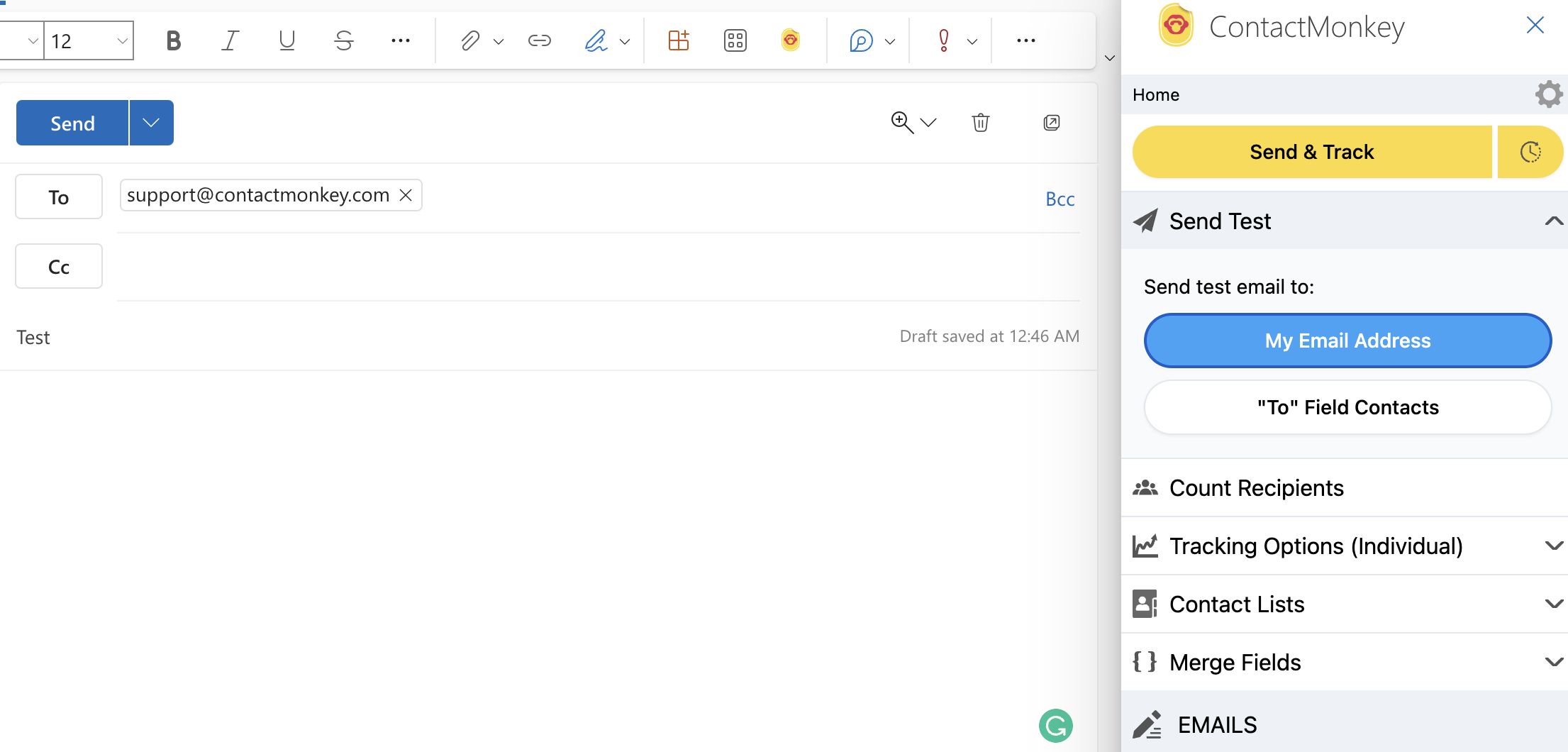Open Count Recipients
The width and height of the screenshot is (1568, 752).
[x=1345, y=488]
